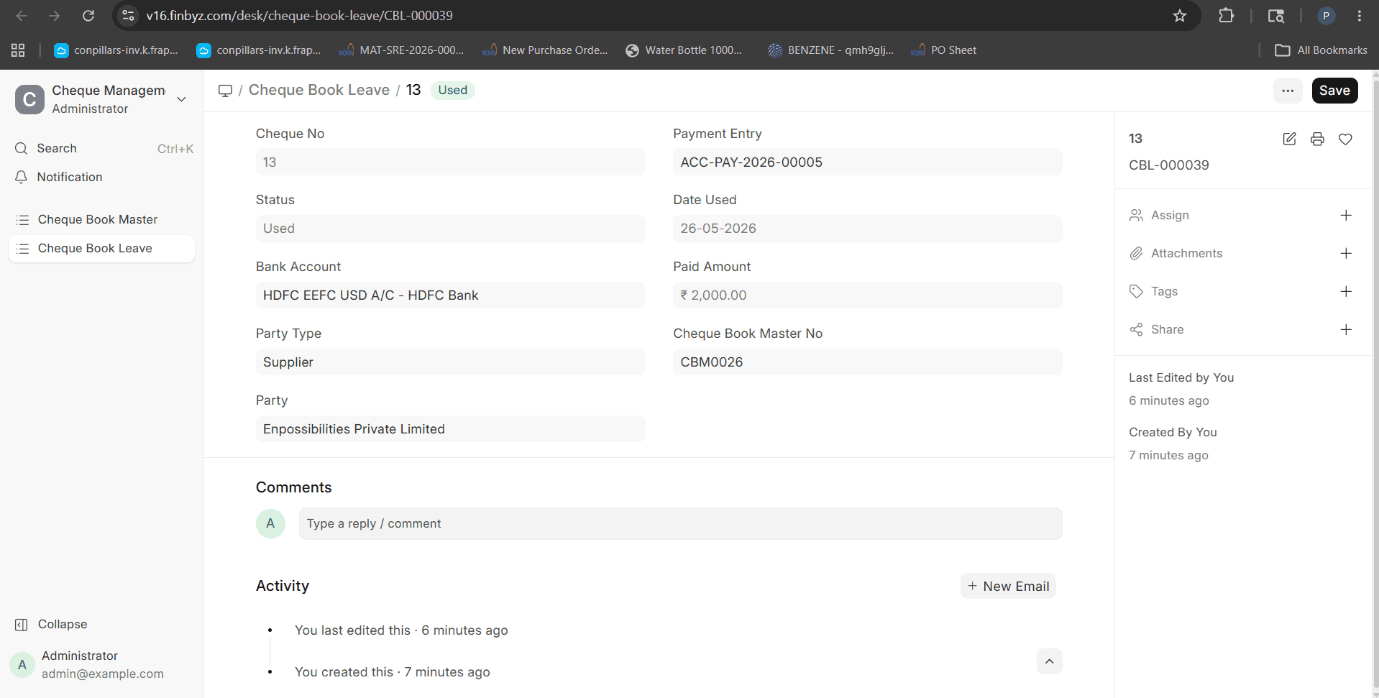Open site information icon in address bar
The height and width of the screenshot is (698, 1379).
click(x=128, y=16)
